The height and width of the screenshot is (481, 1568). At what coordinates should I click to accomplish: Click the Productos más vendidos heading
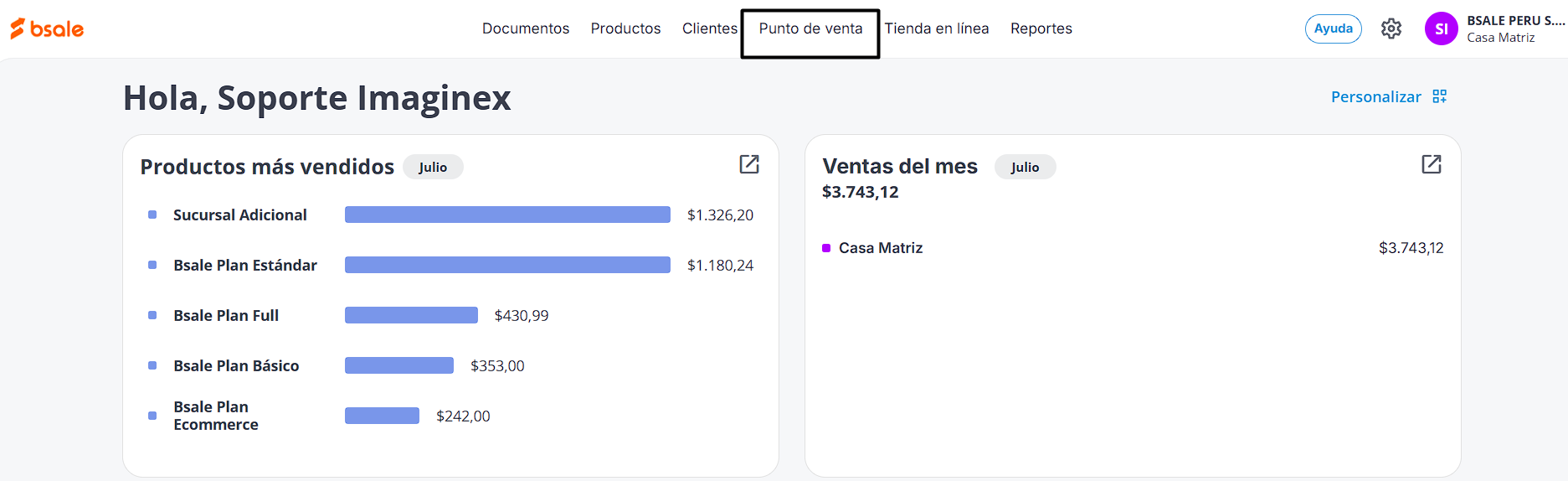point(267,167)
